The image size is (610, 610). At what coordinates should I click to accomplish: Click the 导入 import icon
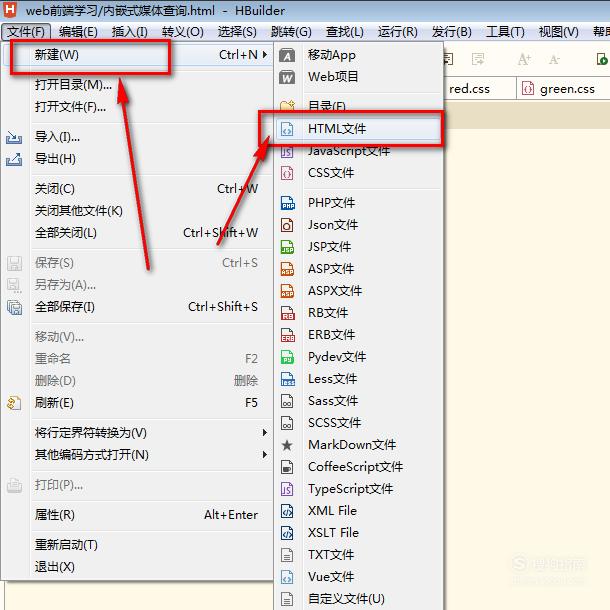[x=14, y=137]
